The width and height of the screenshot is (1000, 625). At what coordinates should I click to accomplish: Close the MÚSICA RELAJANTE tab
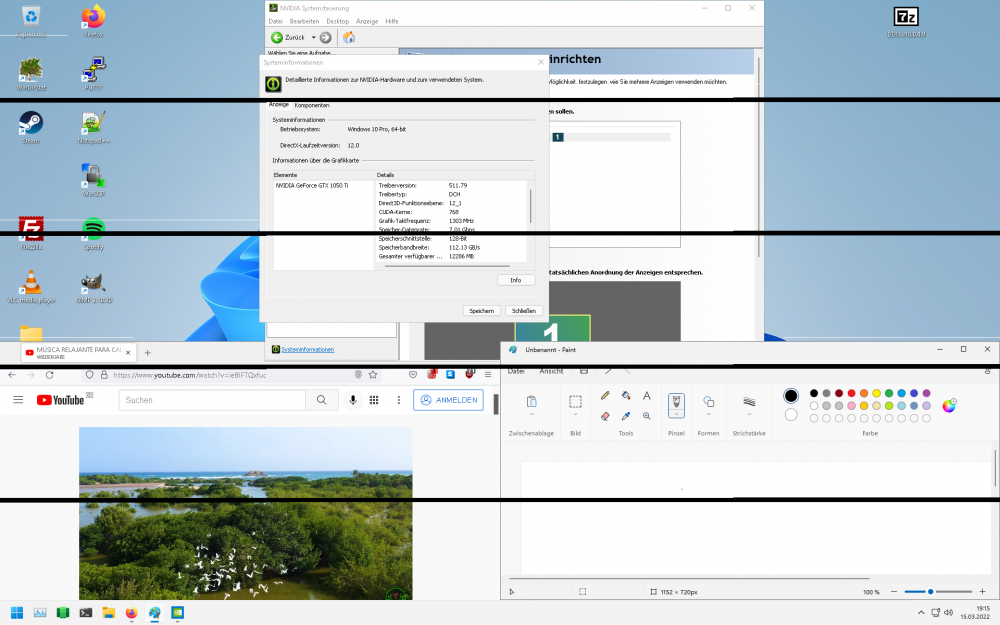(x=128, y=352)
